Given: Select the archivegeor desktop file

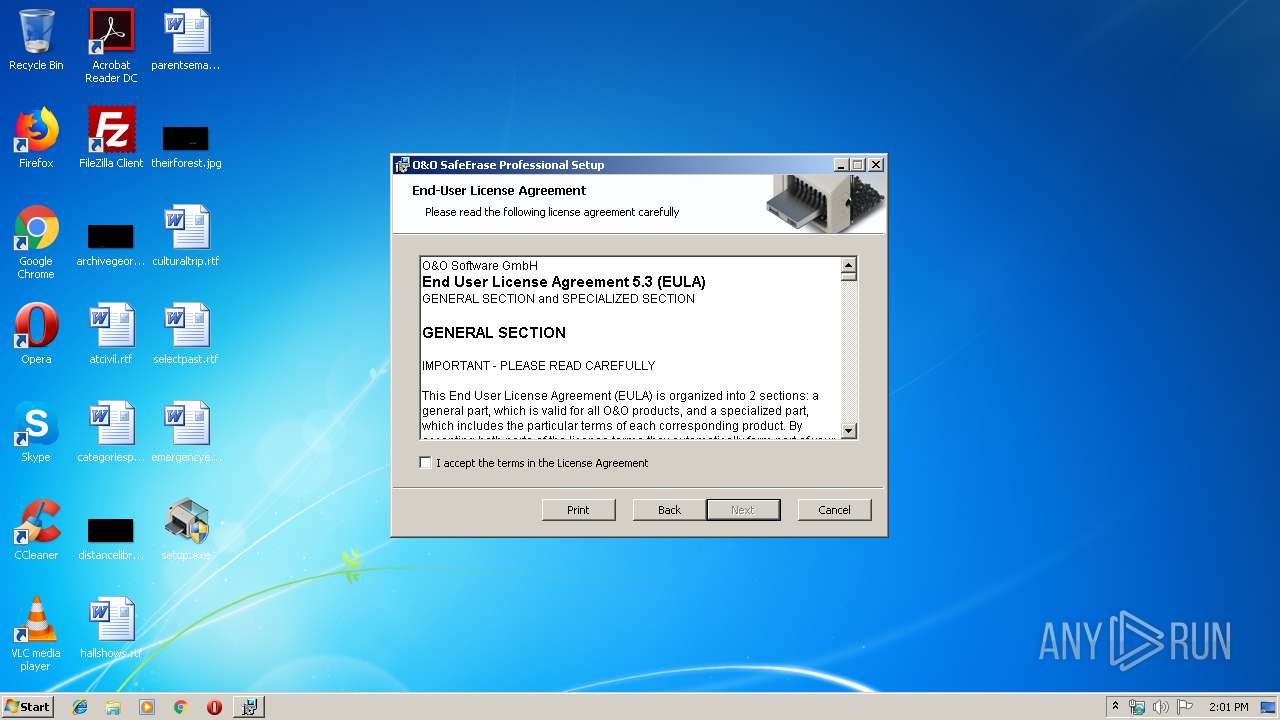Looking at the screenshot, I should (x=111, y=245).
